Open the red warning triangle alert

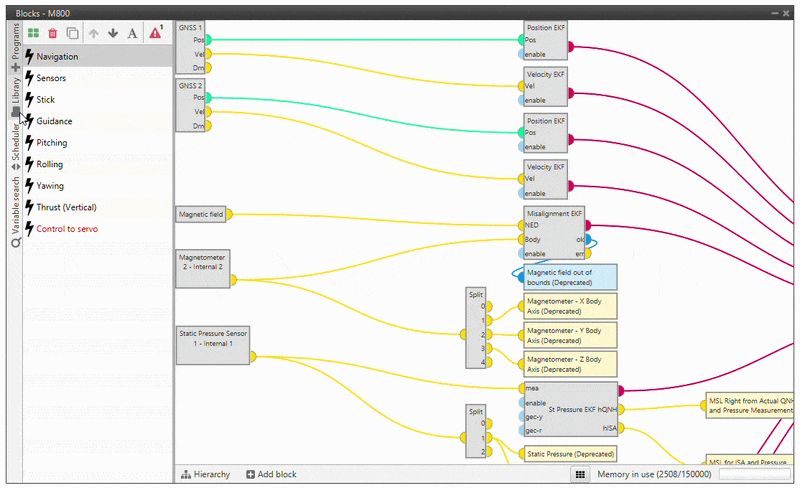(x=156, y=32)
